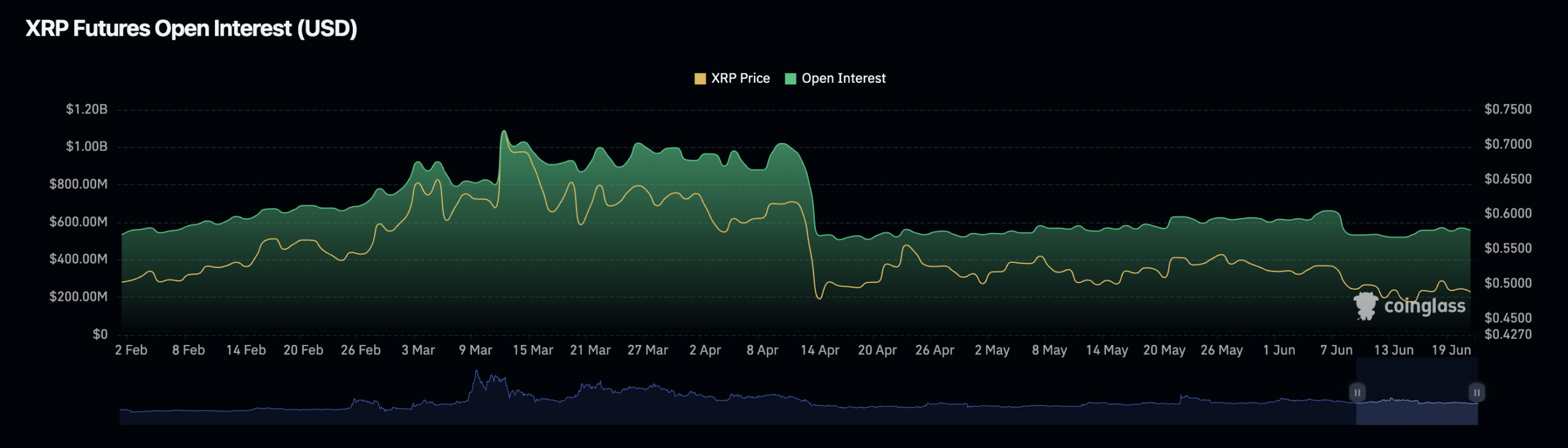Click the 26 May date label
The height and width of the screenshot is (448, 1568).
pos(1222,350)
